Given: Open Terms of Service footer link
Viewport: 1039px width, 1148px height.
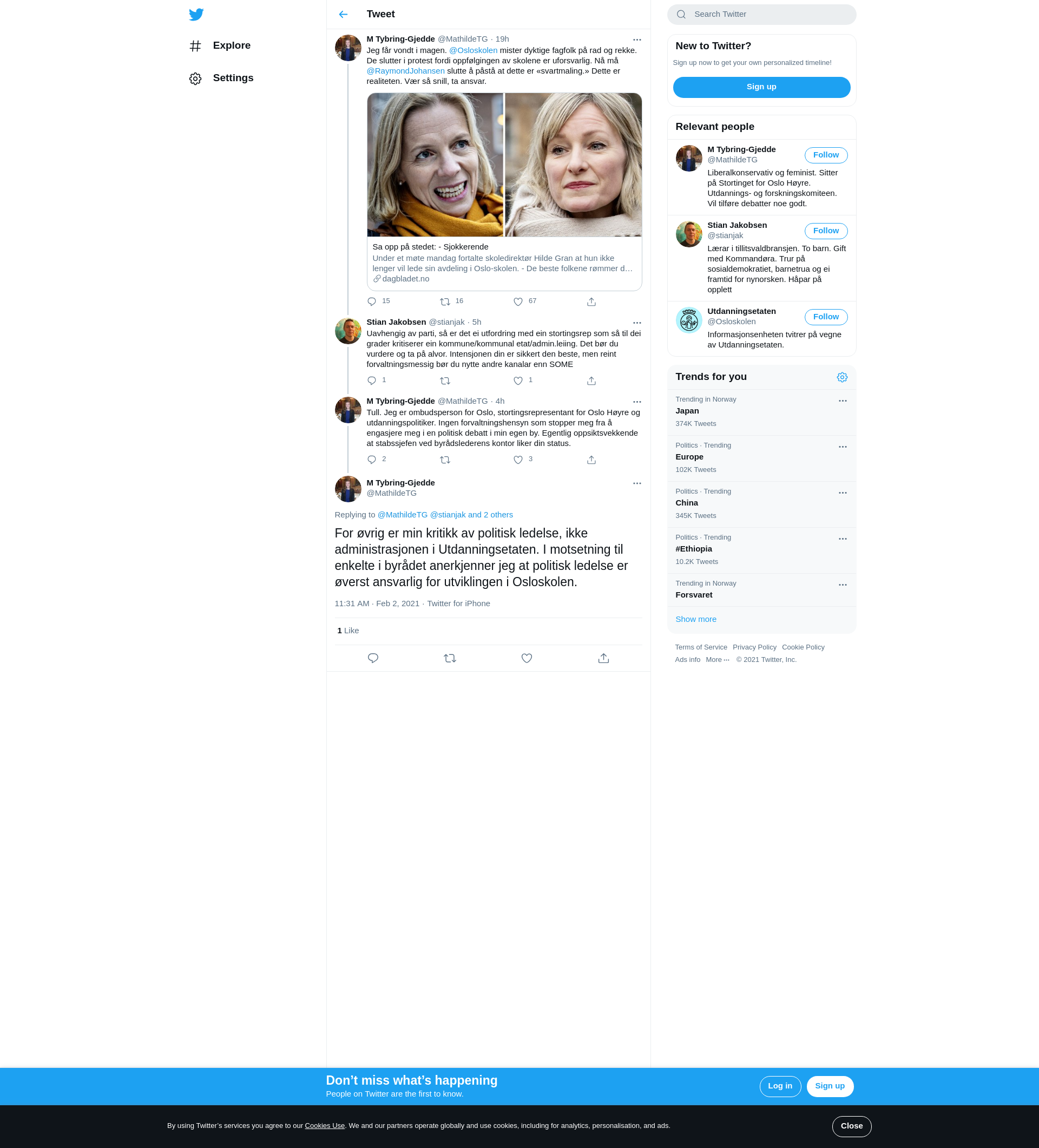Looking at the screenshot, I should coord(701,647).
